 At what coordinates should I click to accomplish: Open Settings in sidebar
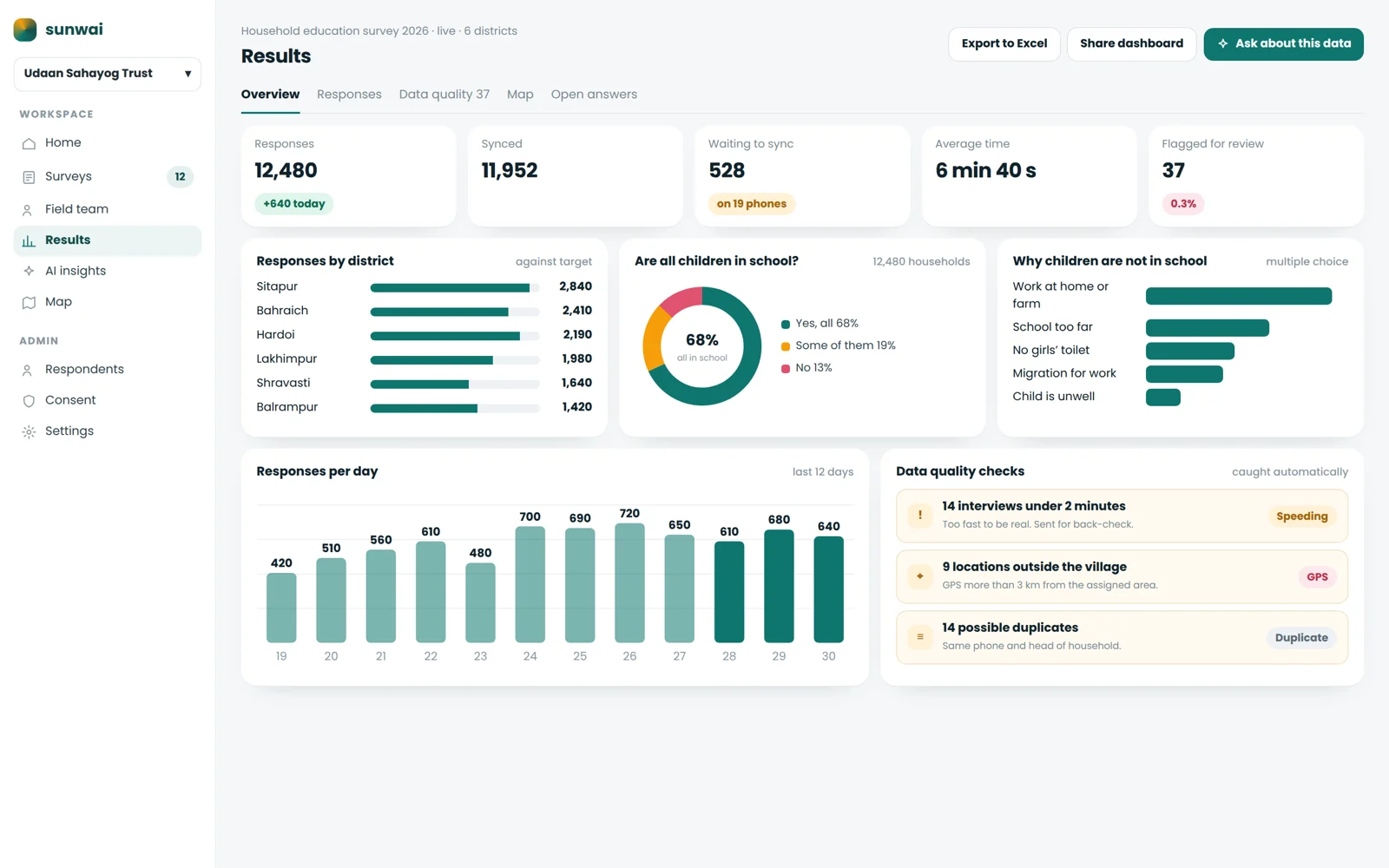[x=108, y=431]
